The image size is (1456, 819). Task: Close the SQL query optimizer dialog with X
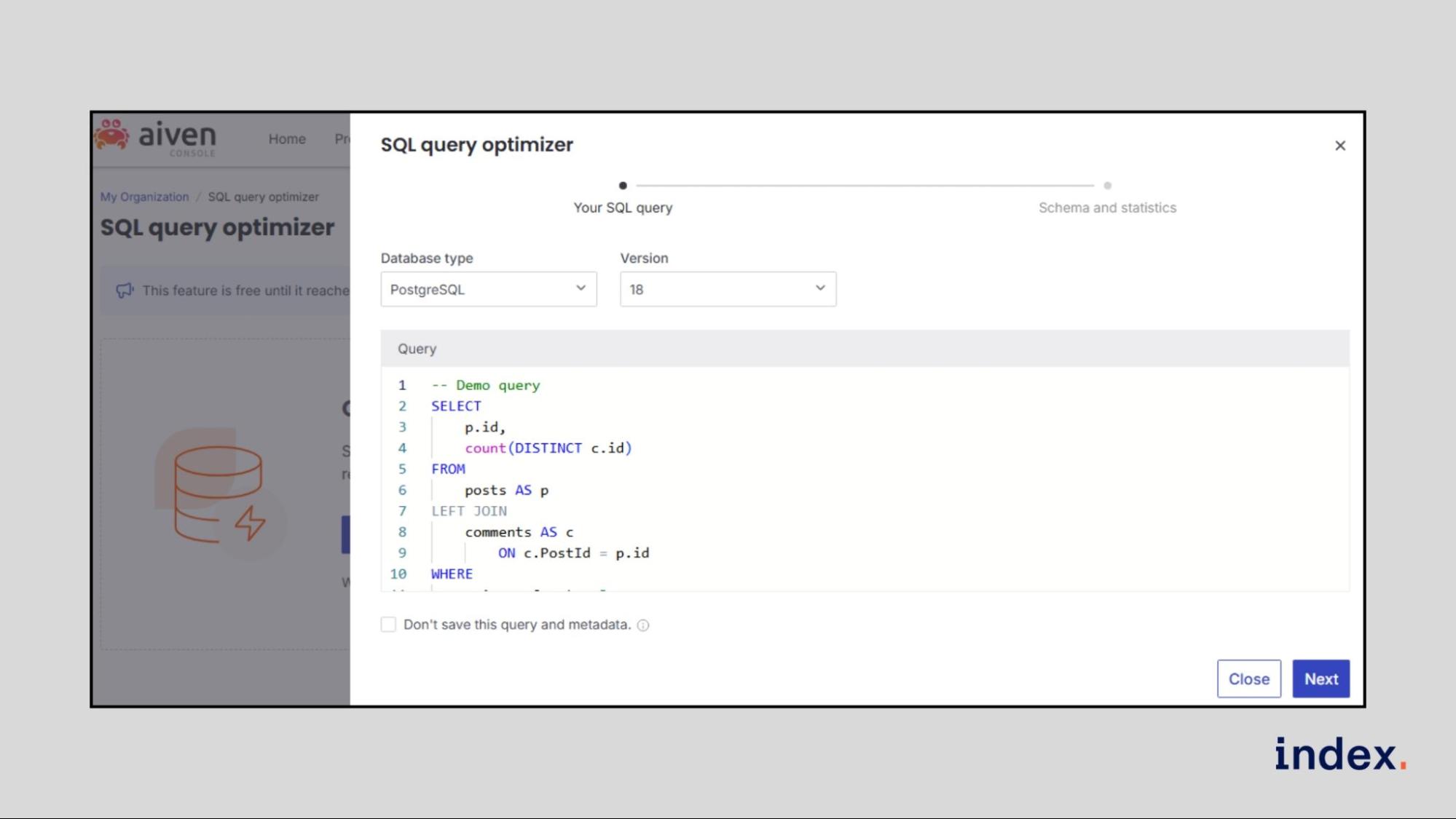pyautogui.click(x=1339, y=146)
